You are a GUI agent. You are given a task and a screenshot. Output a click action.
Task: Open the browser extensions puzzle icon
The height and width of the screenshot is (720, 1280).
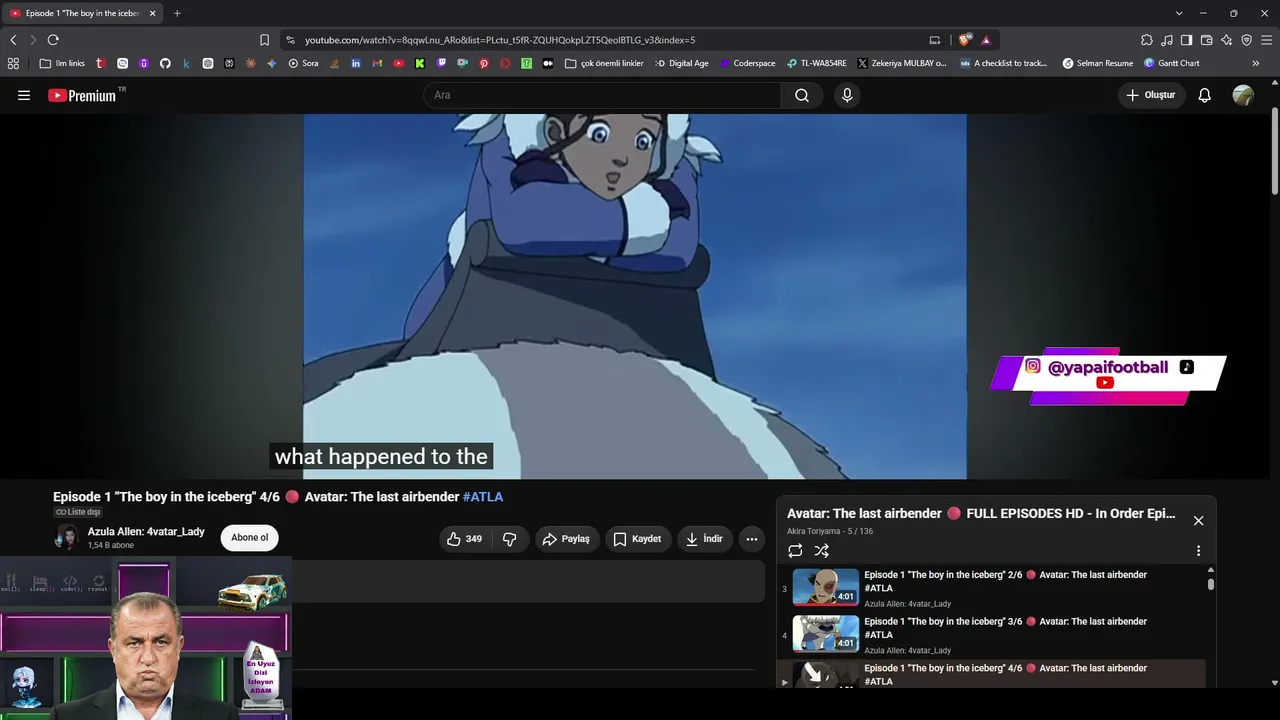pyautogui.click(x=1147, y=40)
